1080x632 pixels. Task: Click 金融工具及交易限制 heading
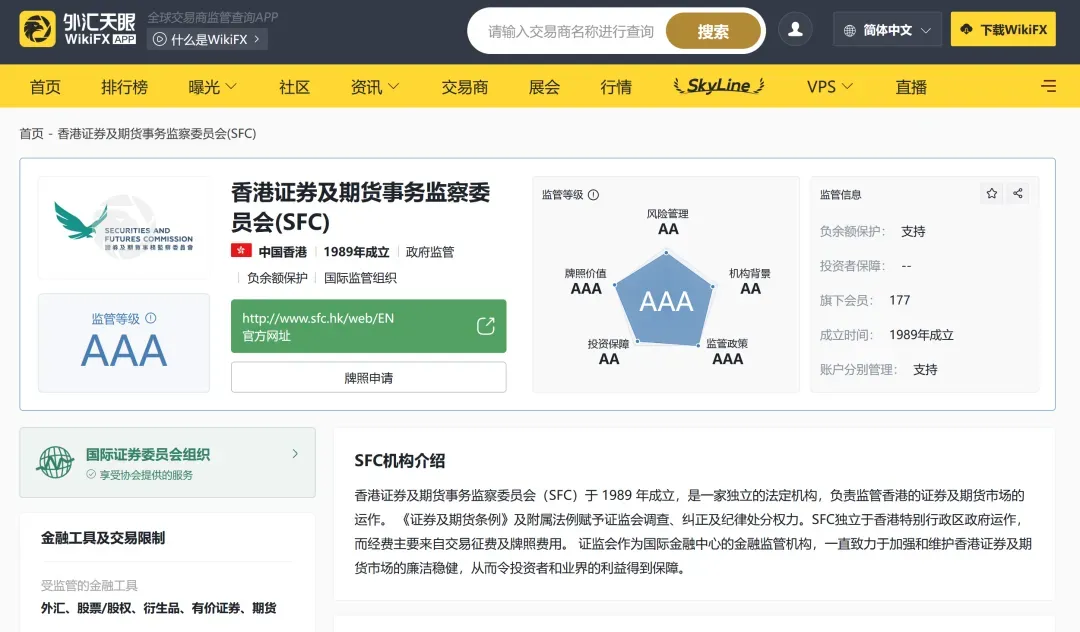pyautogui.click(x=103, y=538)
